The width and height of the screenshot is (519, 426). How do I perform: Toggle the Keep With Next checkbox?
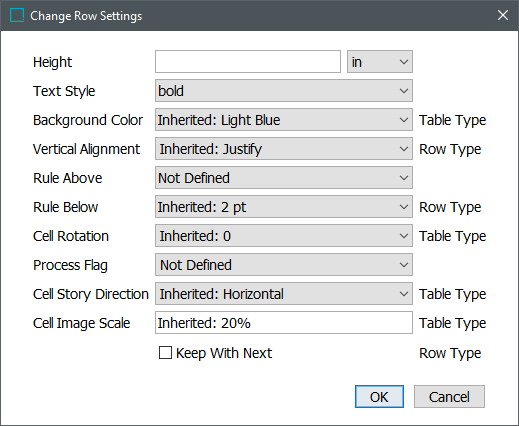click(165, 353)
